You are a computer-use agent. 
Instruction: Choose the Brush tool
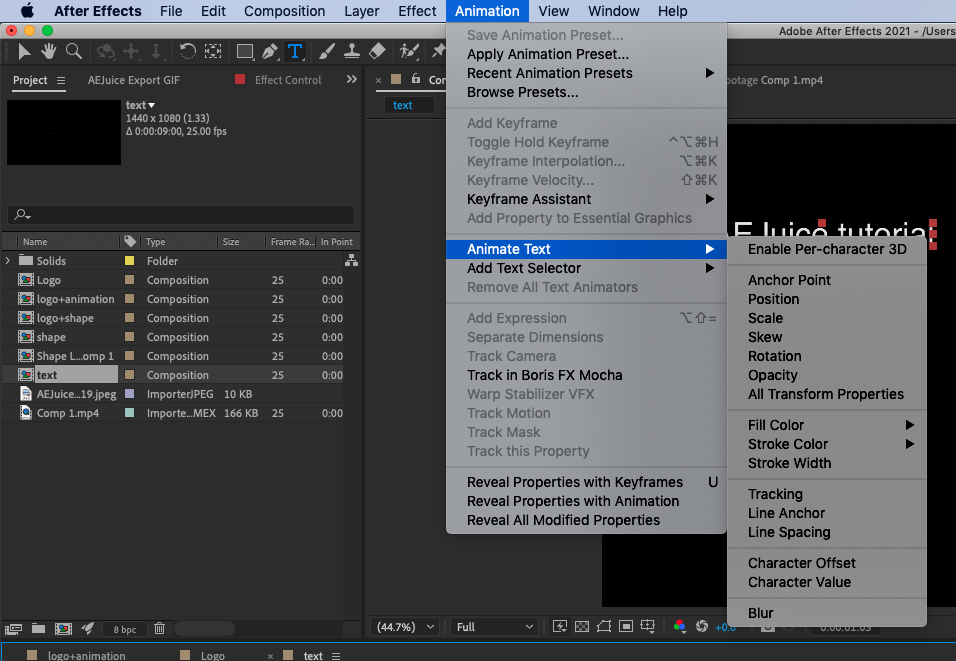[x=328, y=51]
